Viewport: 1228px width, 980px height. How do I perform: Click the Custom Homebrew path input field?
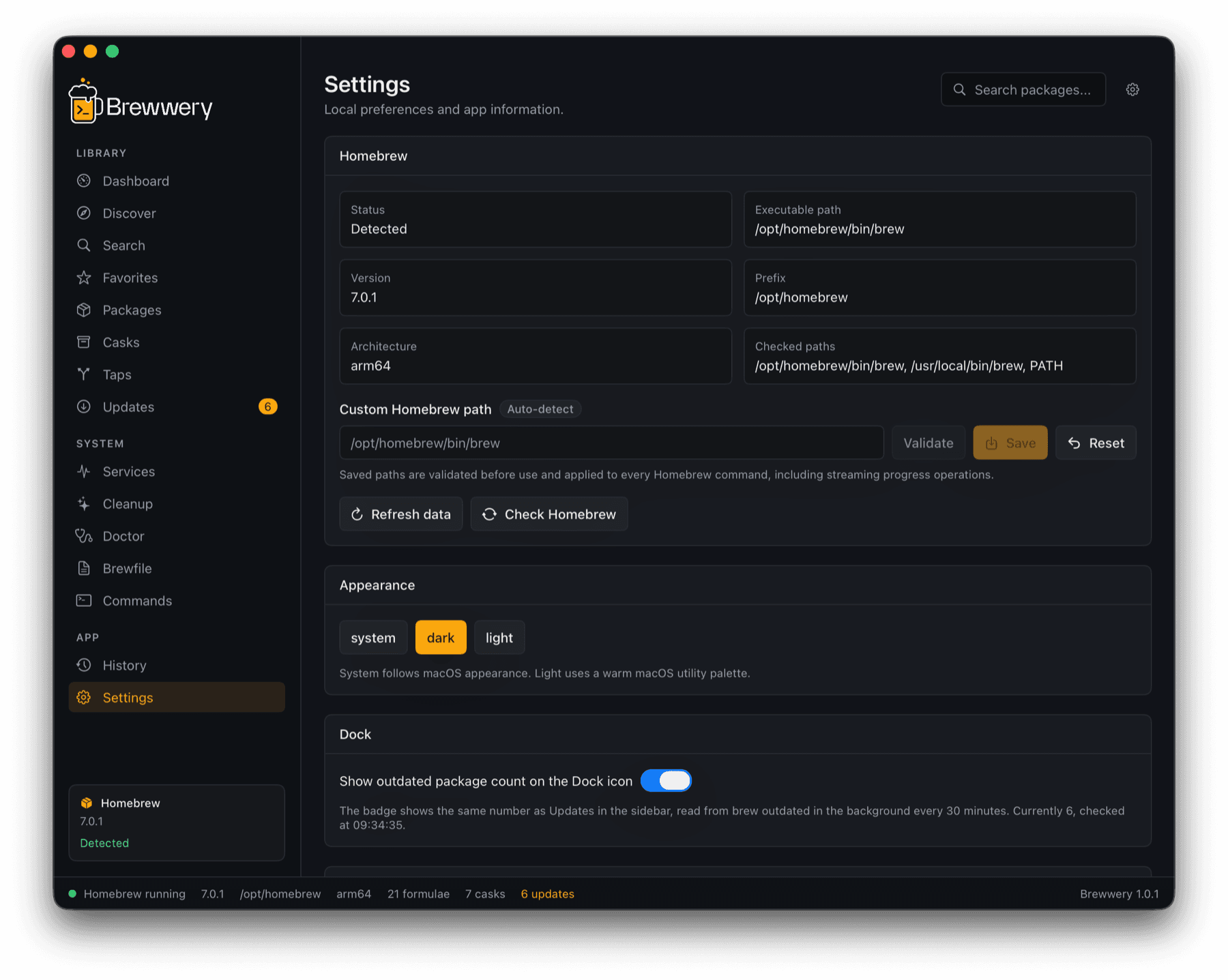pos(611,443)
